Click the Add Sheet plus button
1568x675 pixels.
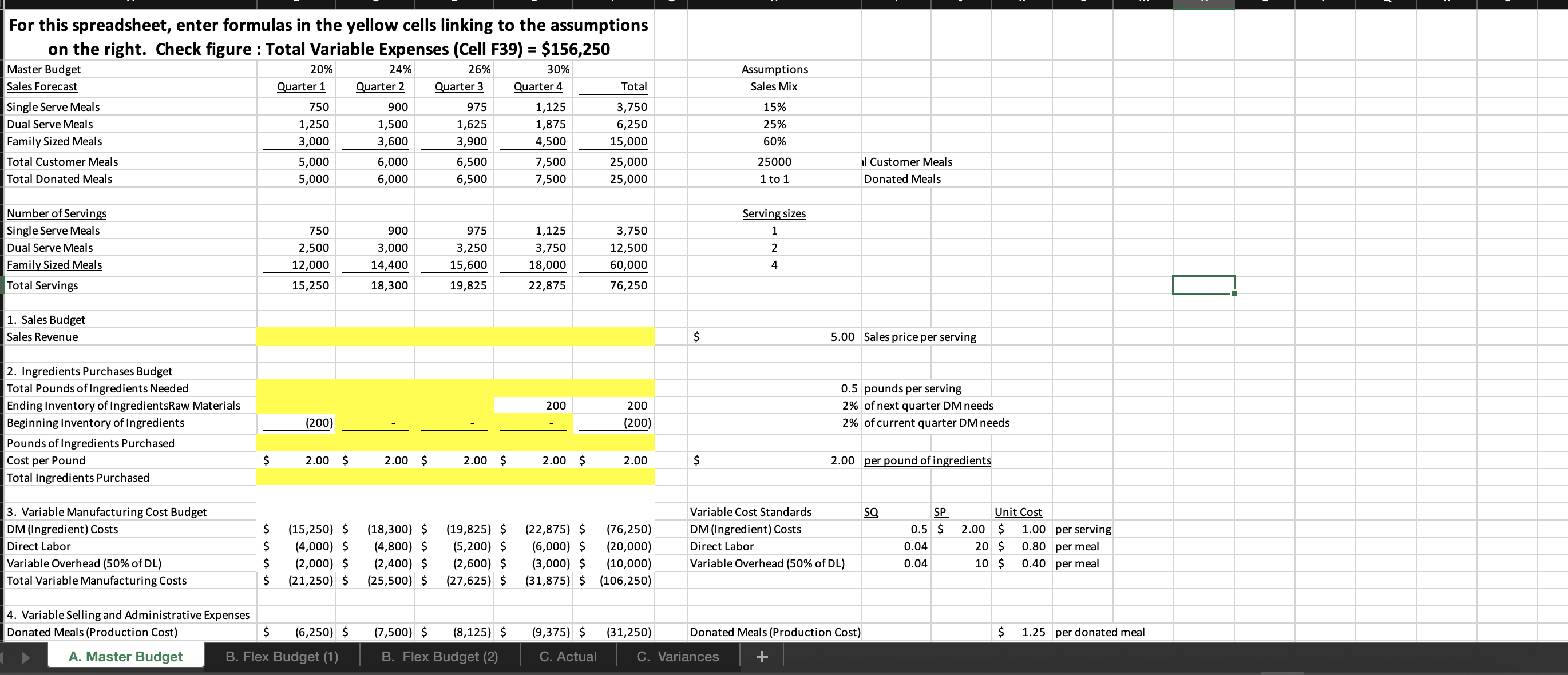[762, 656]
